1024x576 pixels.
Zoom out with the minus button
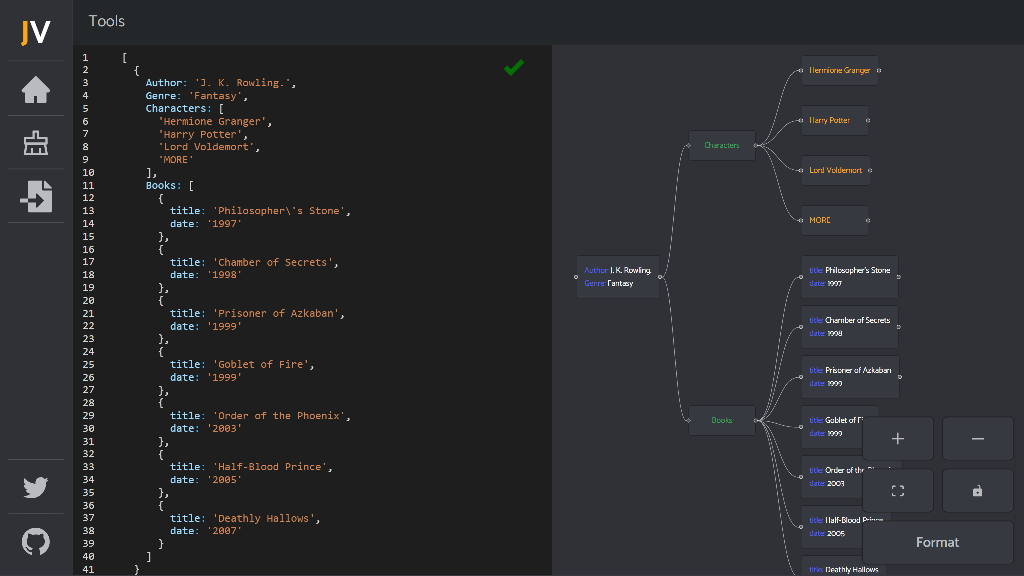(x=977, y=439)
